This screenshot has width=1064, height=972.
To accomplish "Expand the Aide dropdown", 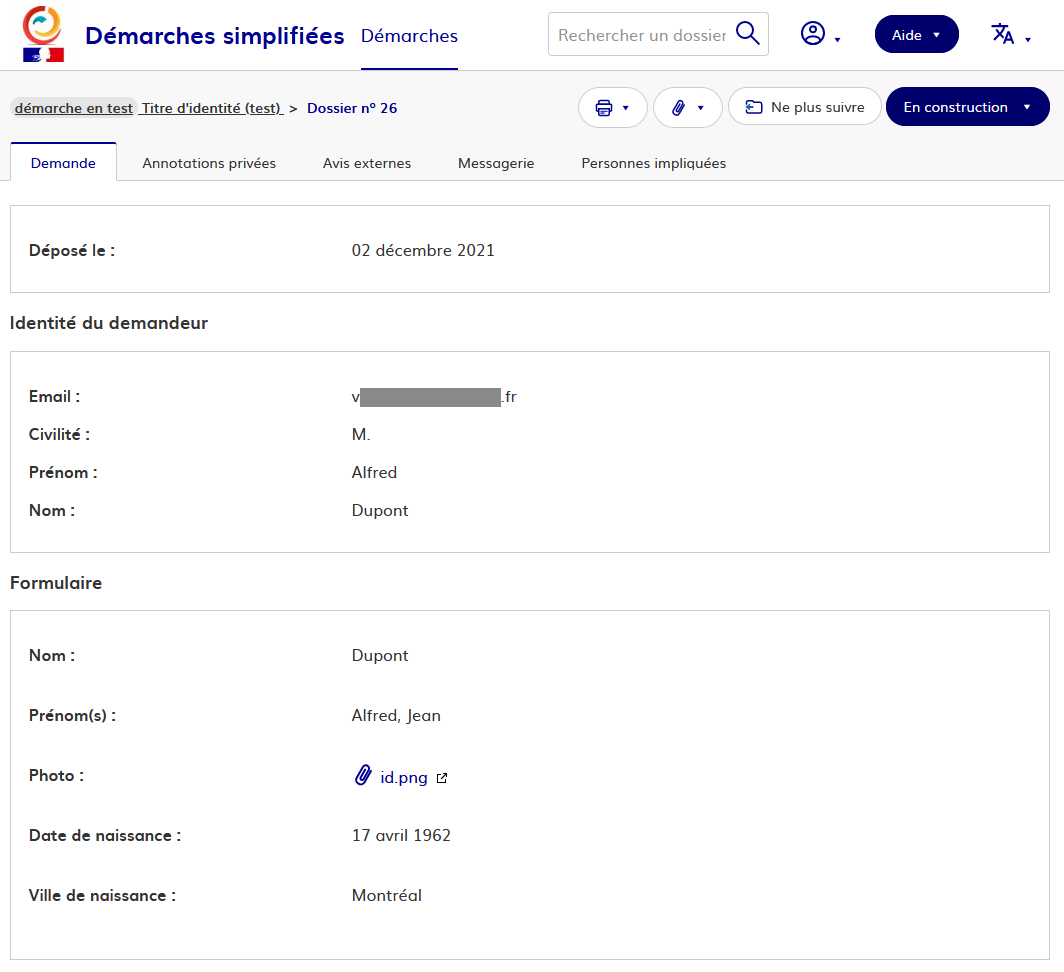I will [x=916, y=35].
